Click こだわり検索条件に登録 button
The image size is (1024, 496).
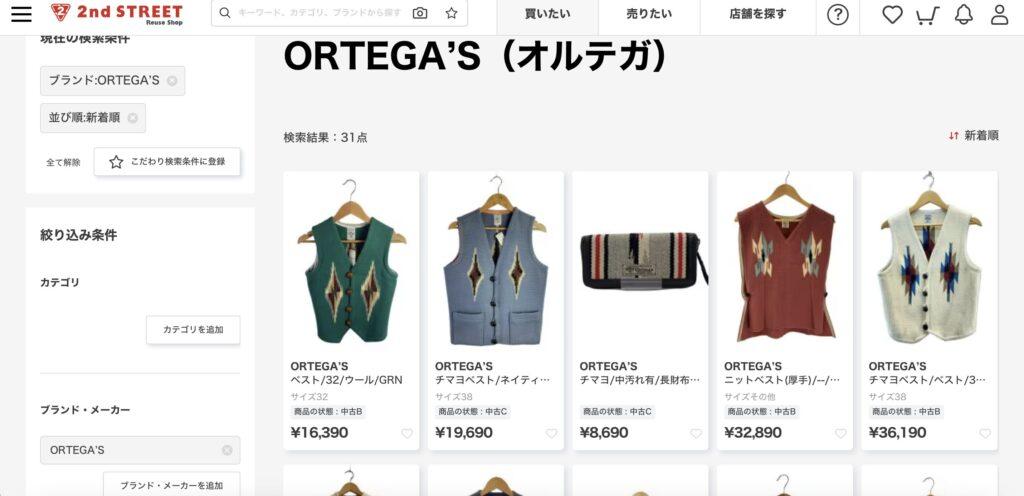(x=167, y=162)
